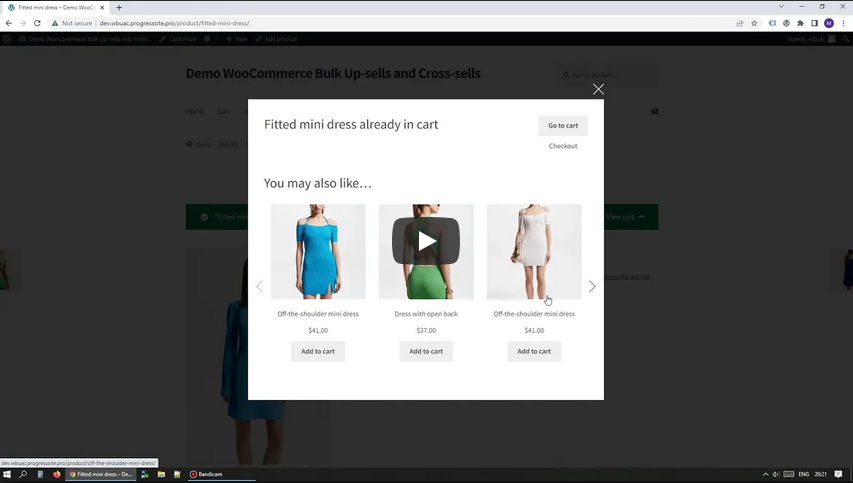Viewport: 853px width, 483px height.
Task: Open a new browser tab
Action: (119, 8)
